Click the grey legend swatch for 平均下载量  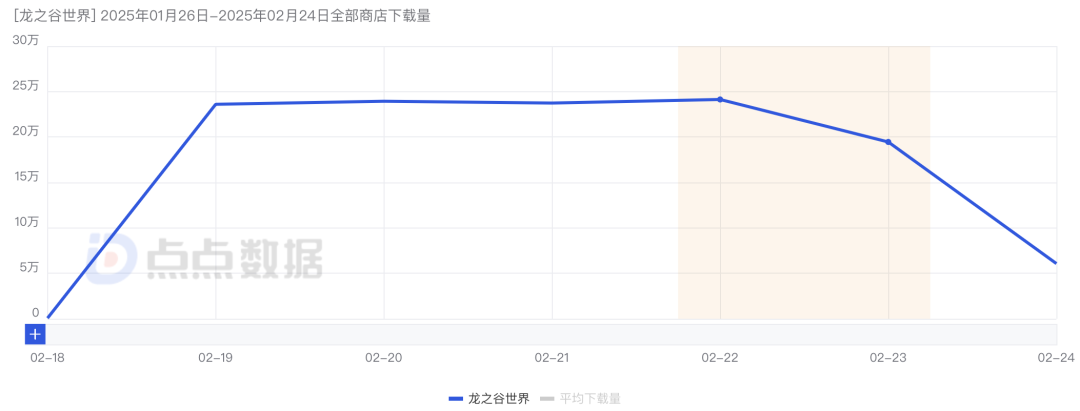pyautogui.click(x=546, y=398)
